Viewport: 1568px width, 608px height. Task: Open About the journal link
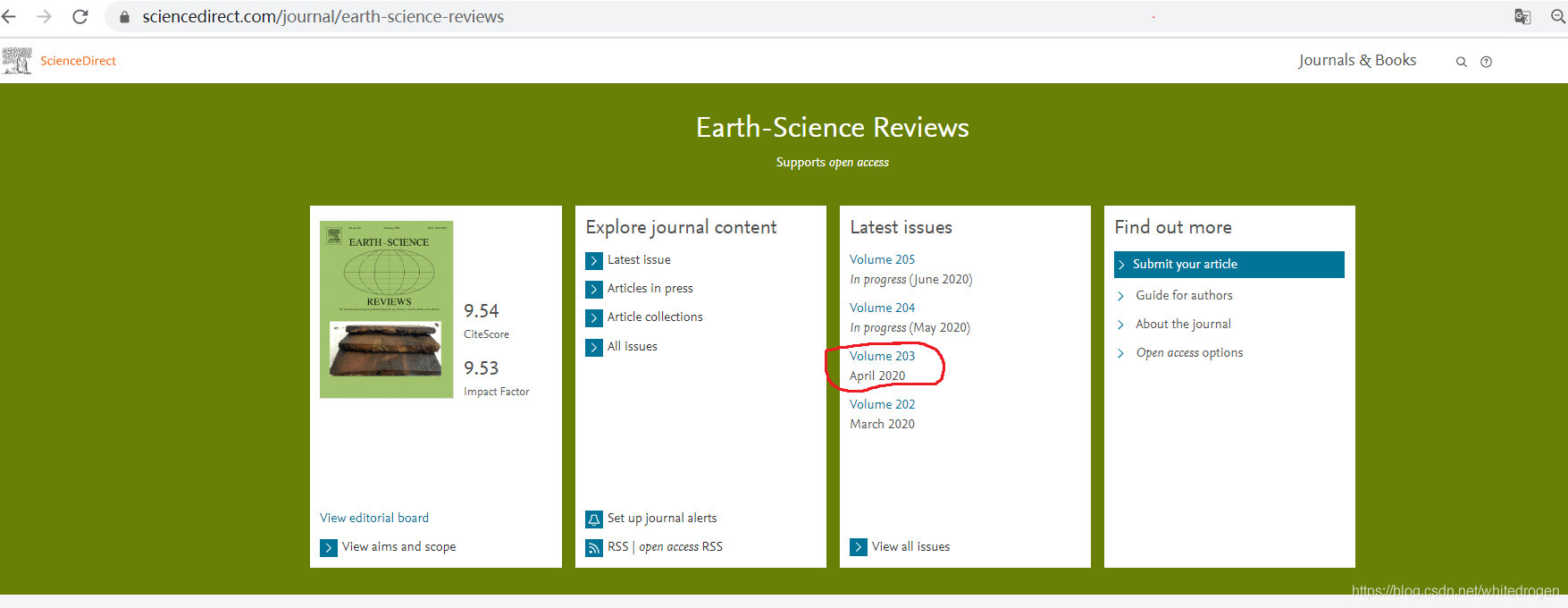coord(1183,324)
